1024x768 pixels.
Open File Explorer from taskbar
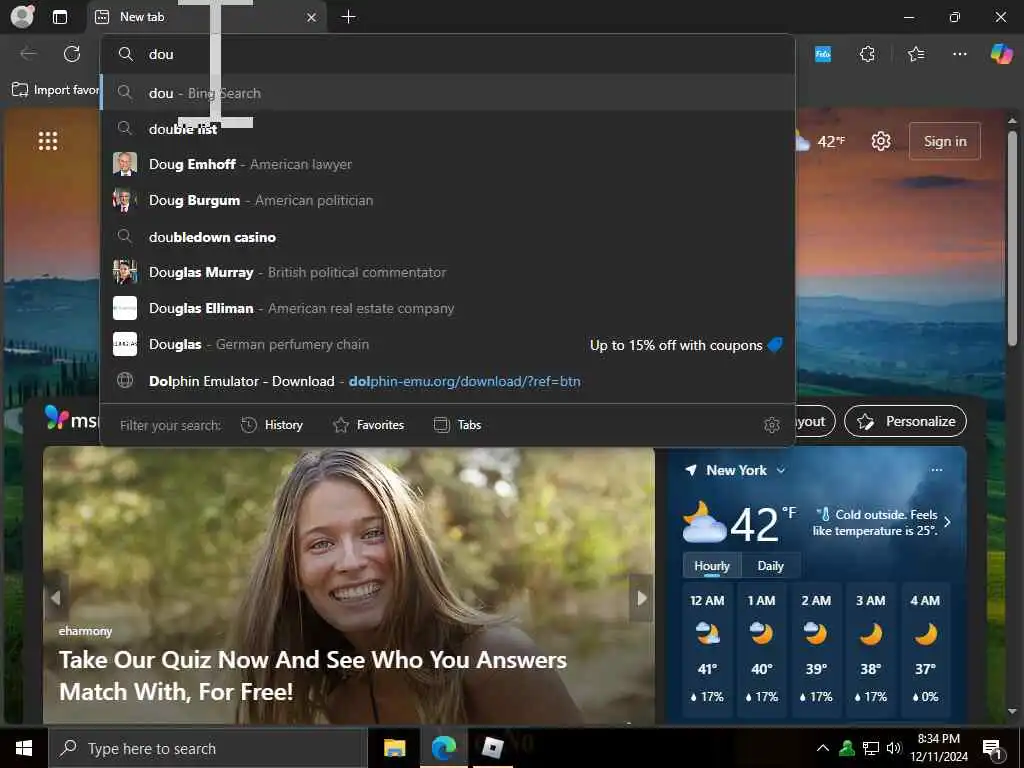coord(394,748)
